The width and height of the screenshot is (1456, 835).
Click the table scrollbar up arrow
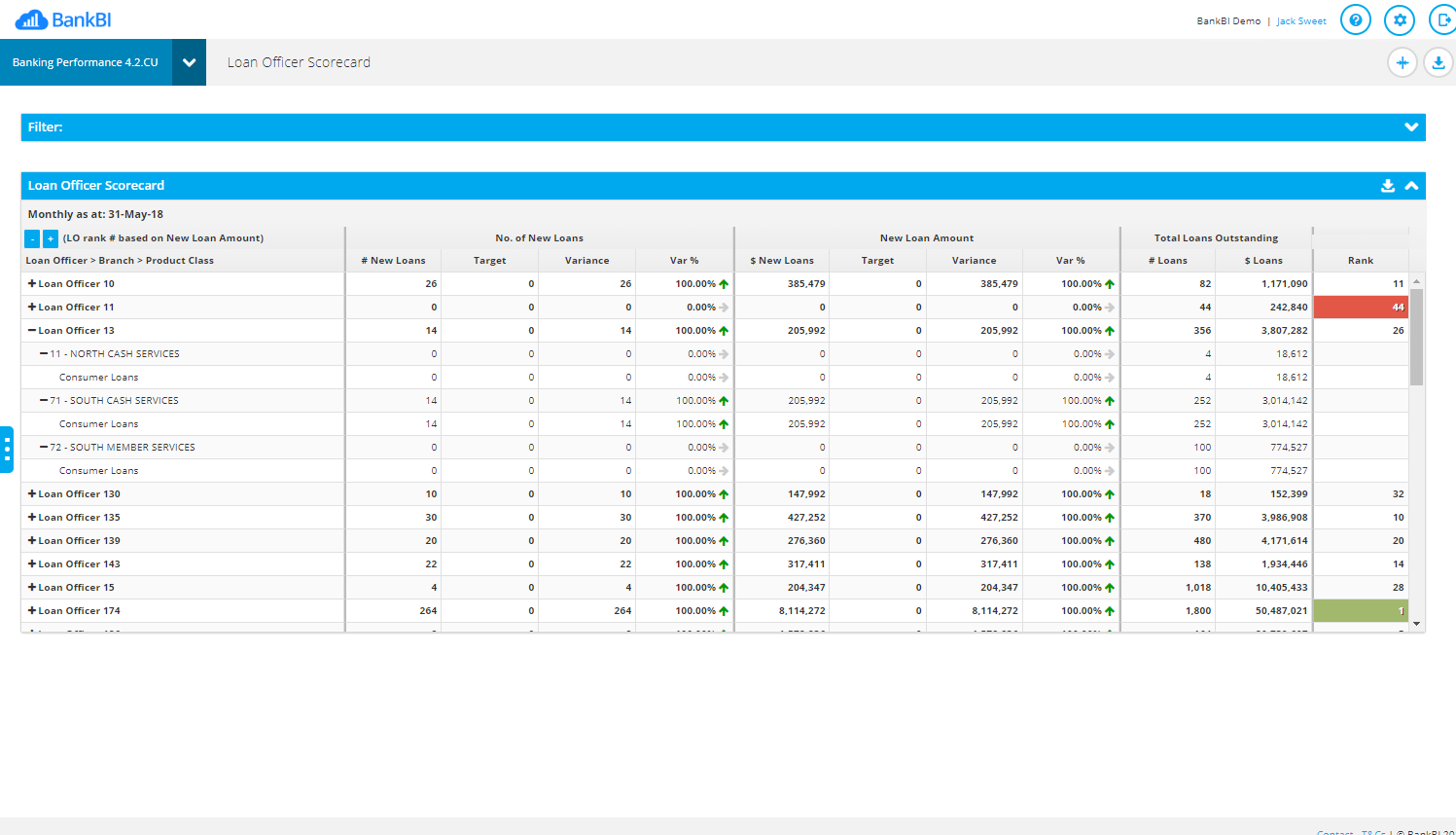1417,280
